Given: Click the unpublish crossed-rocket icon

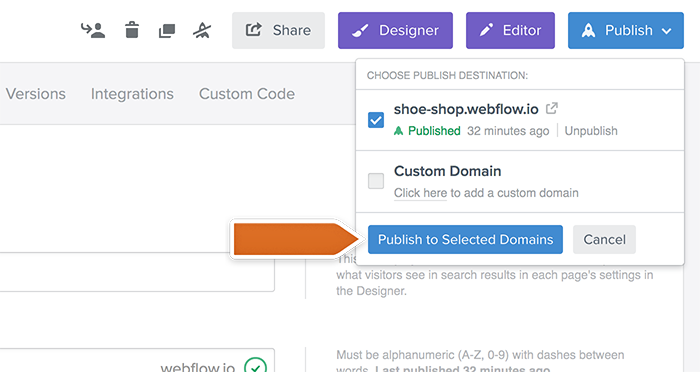Looking at the screenshot, I should coord(202,30).
